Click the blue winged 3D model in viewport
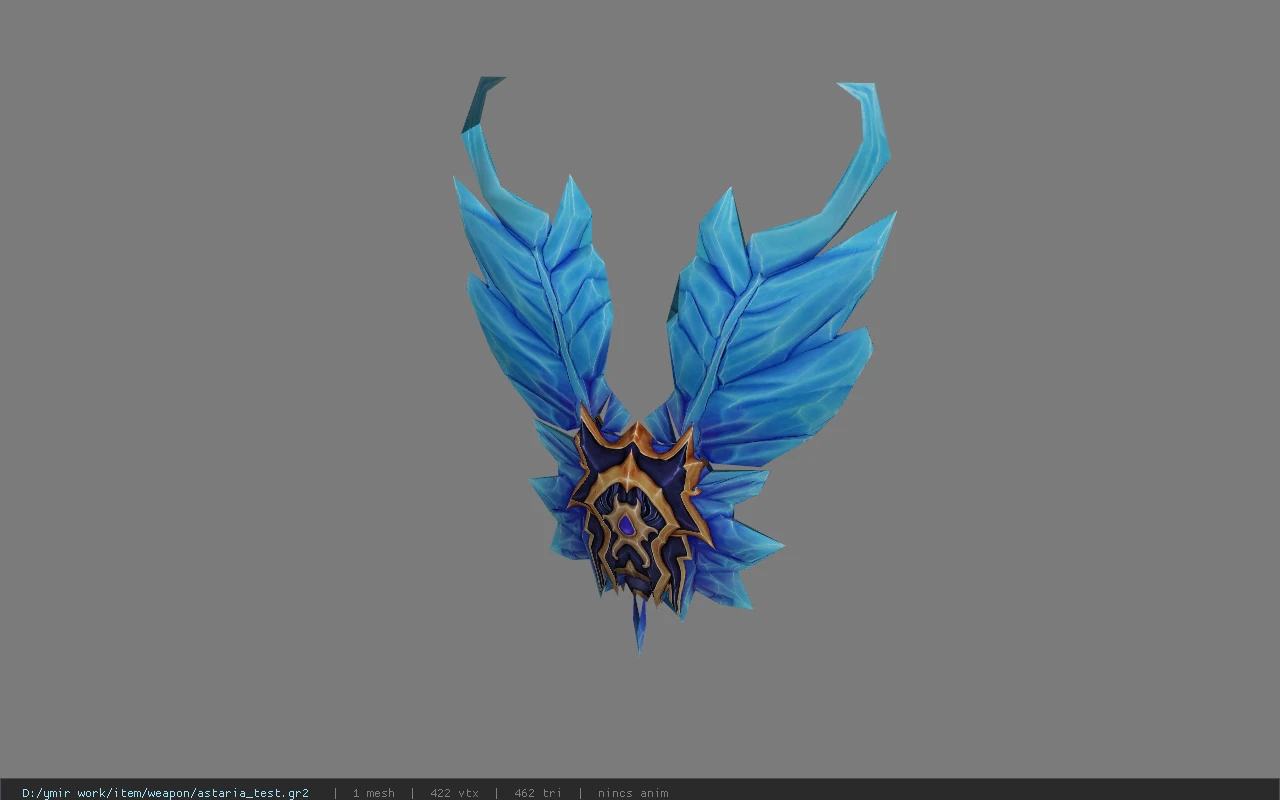The image size is (1280, 800). click(674, 364)
